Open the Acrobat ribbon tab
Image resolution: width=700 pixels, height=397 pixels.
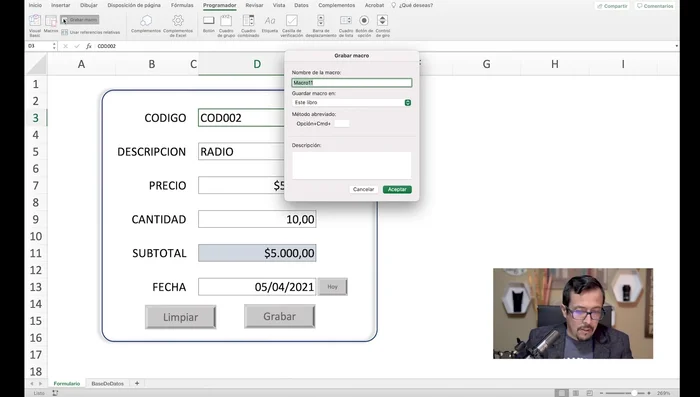[x=374, y=5]
